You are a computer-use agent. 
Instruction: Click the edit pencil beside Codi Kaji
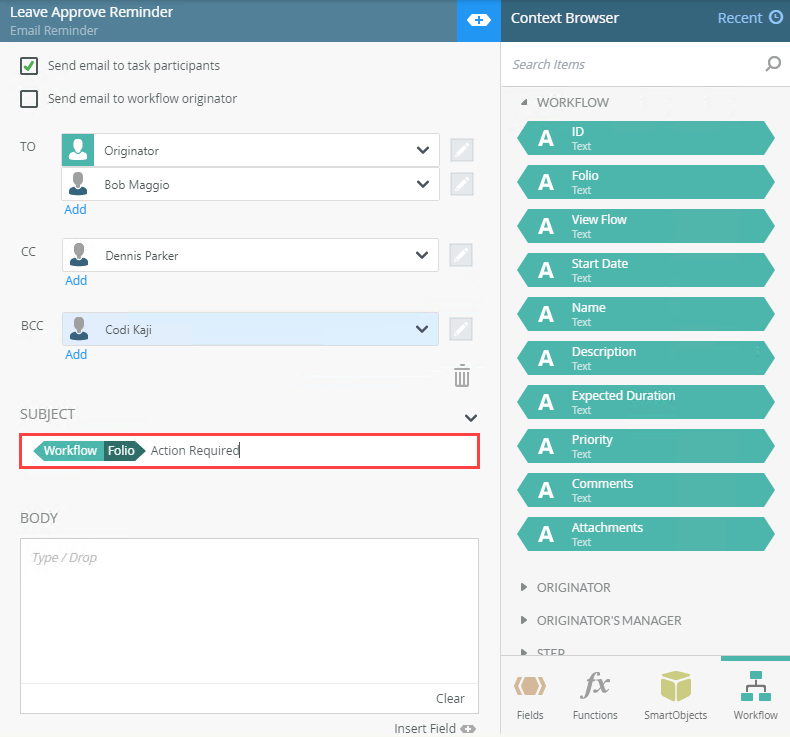pyautogui.click(x=461, y=329)
